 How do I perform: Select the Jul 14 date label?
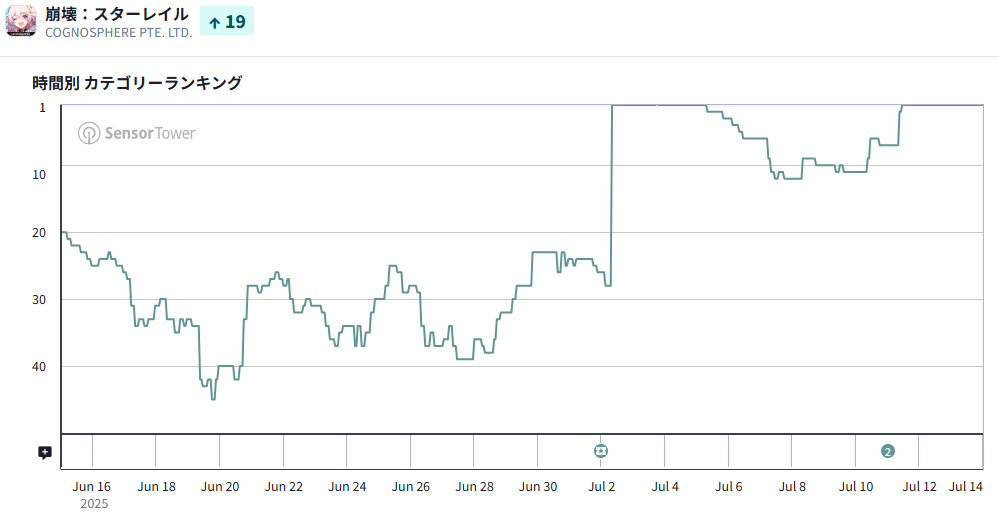[x=966, y=487]
